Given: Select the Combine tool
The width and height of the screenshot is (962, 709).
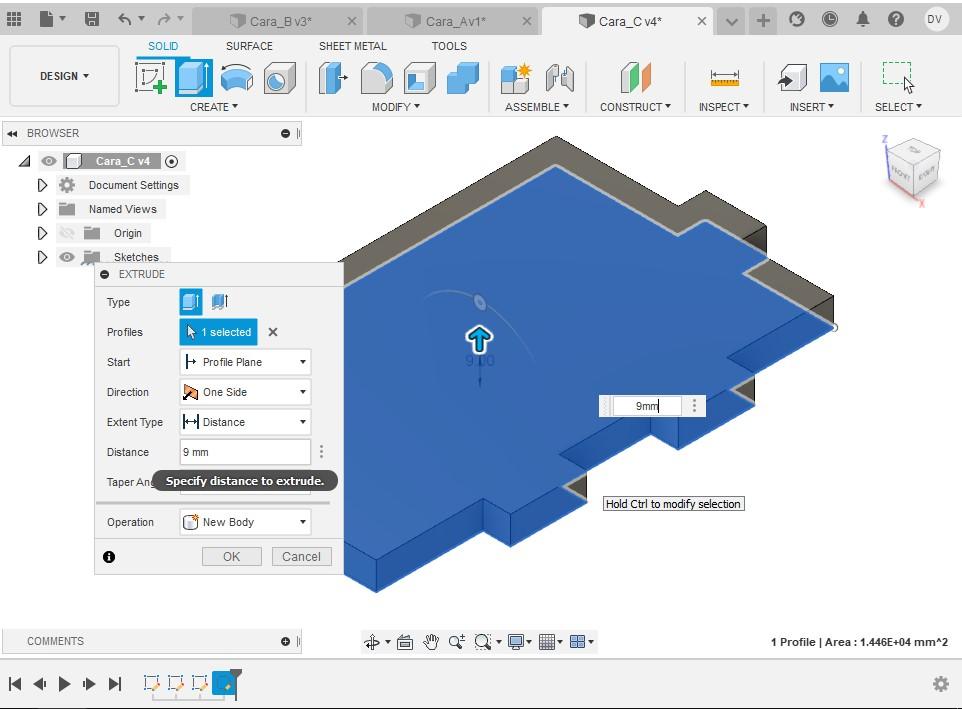Looking at the screenshot, I should (x=463, y=78).
